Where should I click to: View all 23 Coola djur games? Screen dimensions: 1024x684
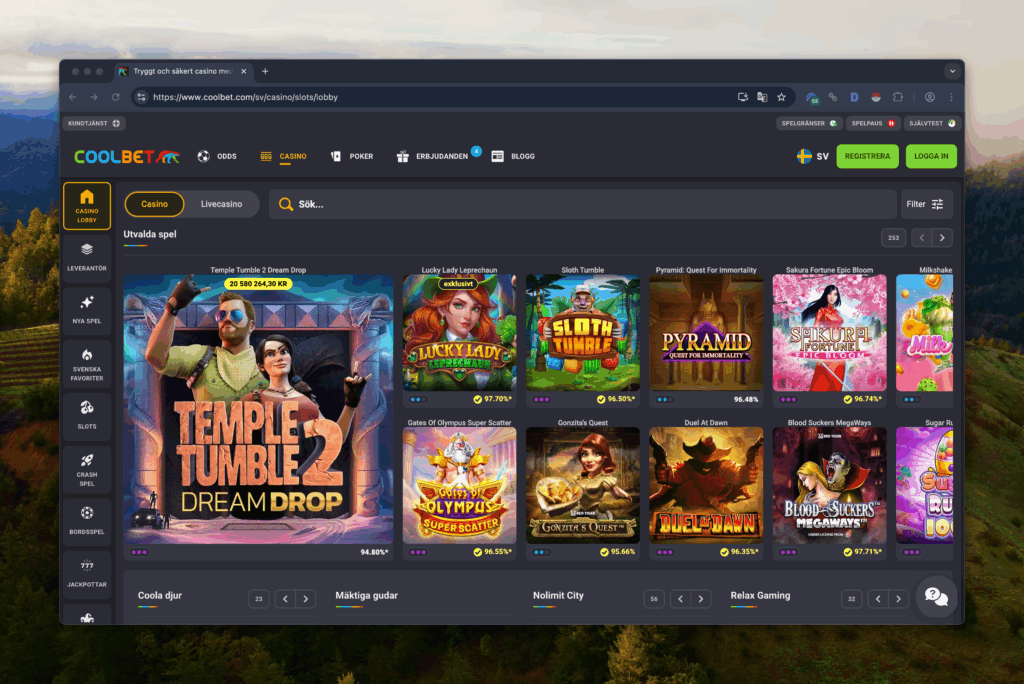[x=259, y=599]
